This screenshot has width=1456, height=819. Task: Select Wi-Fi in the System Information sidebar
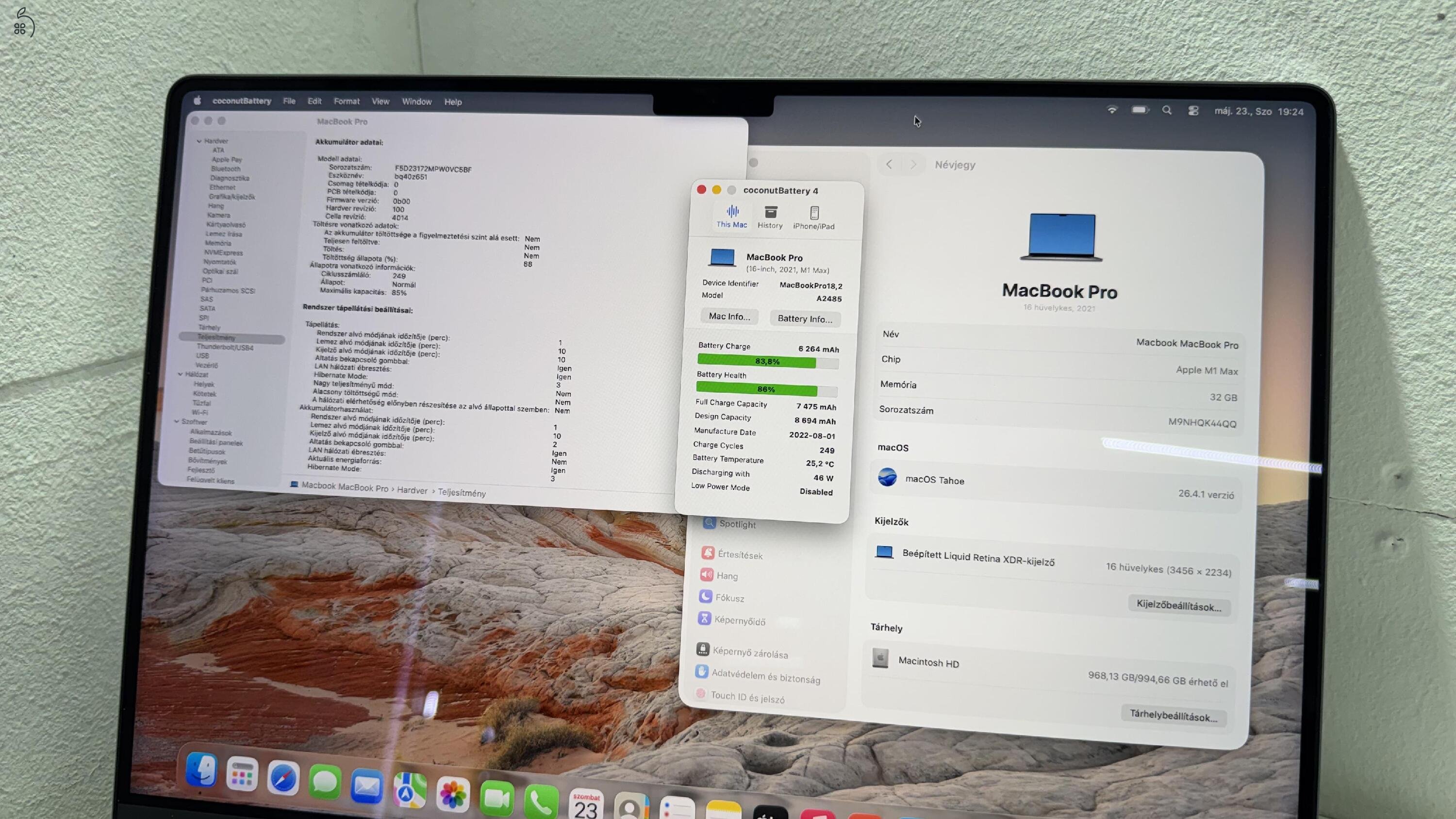coord(199,413)
